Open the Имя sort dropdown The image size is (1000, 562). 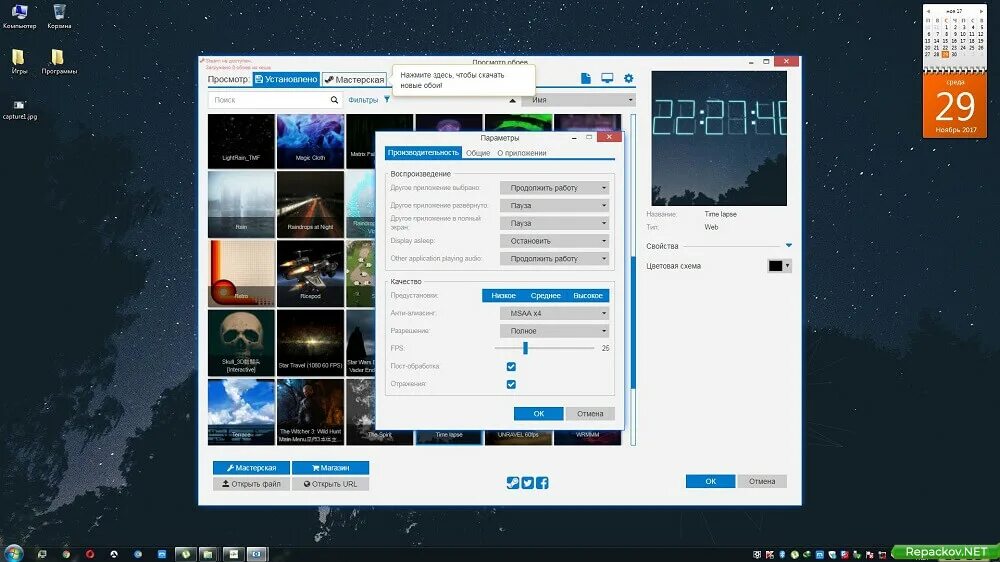click(x=579, y=100)
